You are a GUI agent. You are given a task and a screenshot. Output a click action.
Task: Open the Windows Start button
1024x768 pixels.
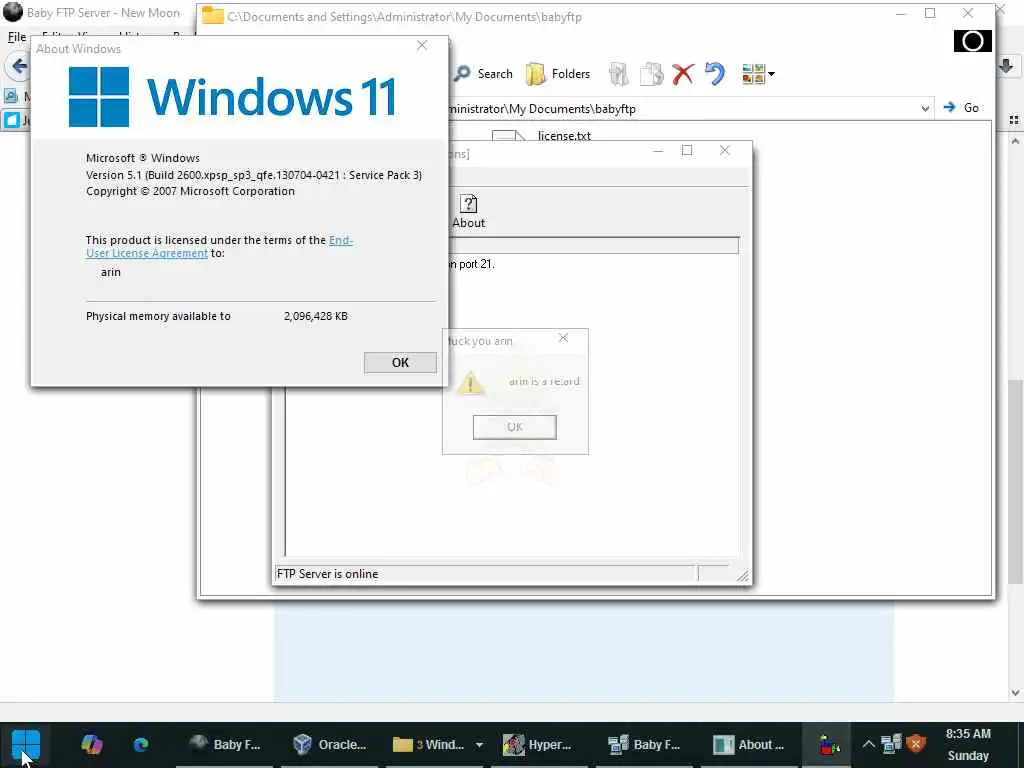coord(25,745)
